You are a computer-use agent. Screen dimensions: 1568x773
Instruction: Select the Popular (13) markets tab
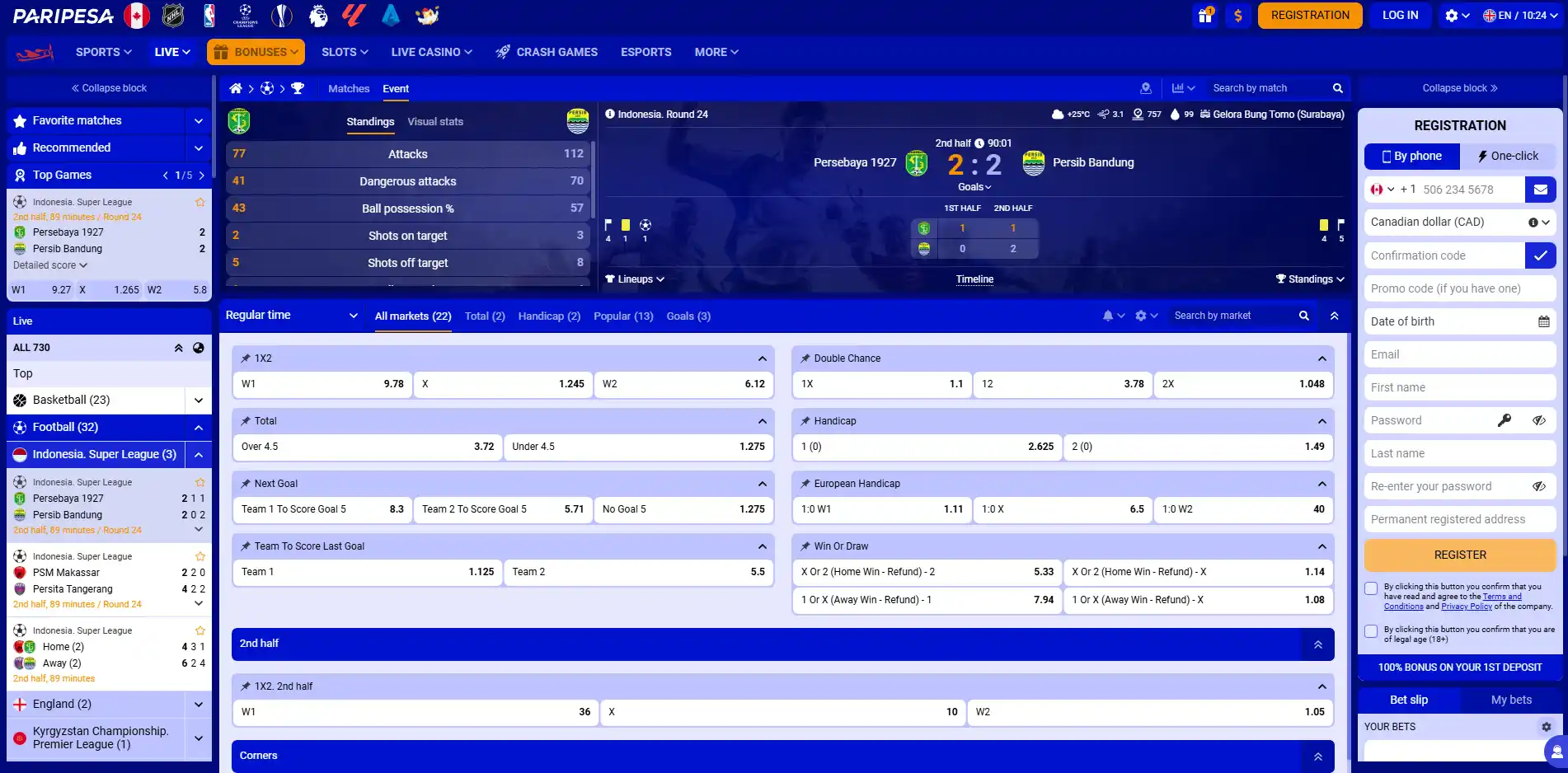[x=623, y=316]
